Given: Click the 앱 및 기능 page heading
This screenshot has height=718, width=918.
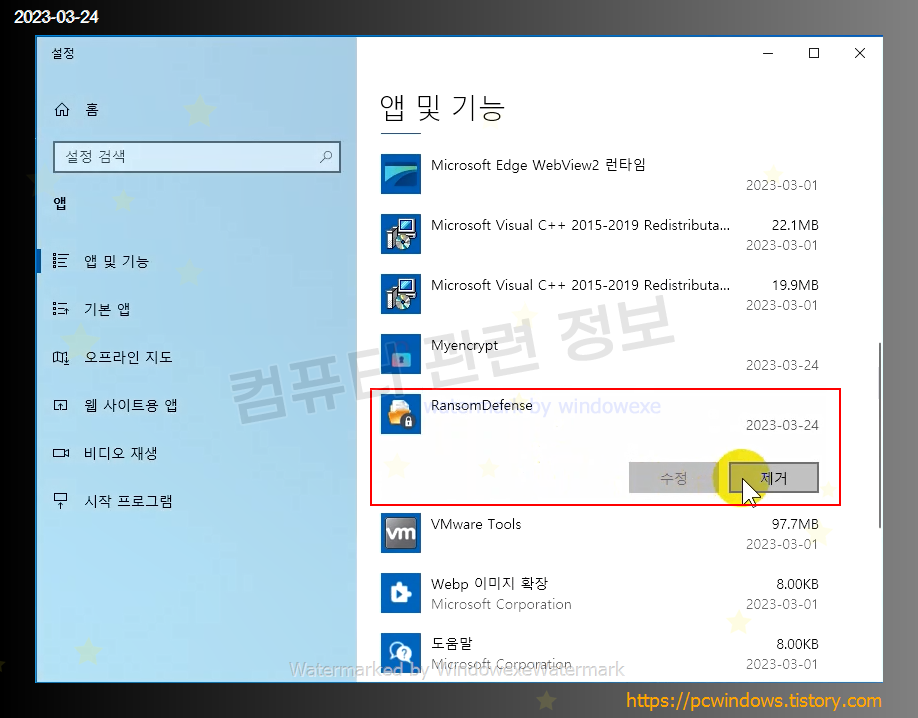Looking at the screenshot, I should click(x=442, y=108).
